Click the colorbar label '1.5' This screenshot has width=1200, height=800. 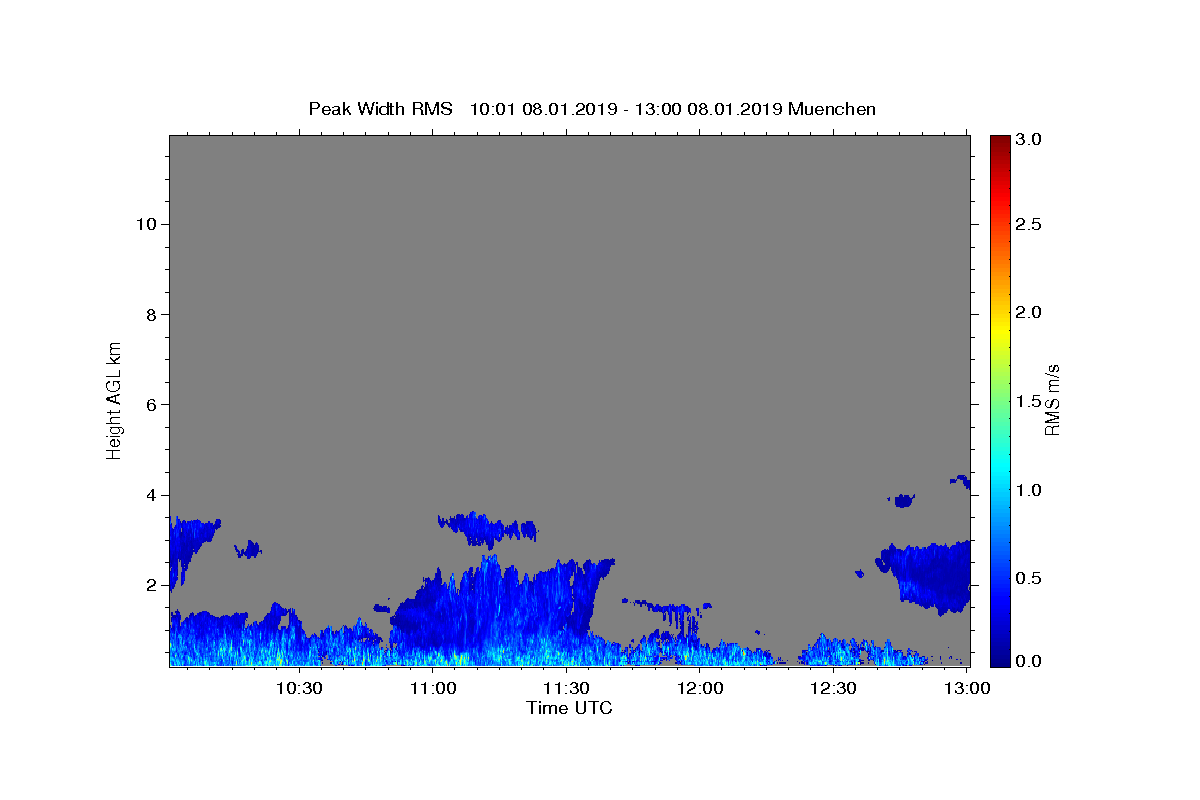point(1030,401)
